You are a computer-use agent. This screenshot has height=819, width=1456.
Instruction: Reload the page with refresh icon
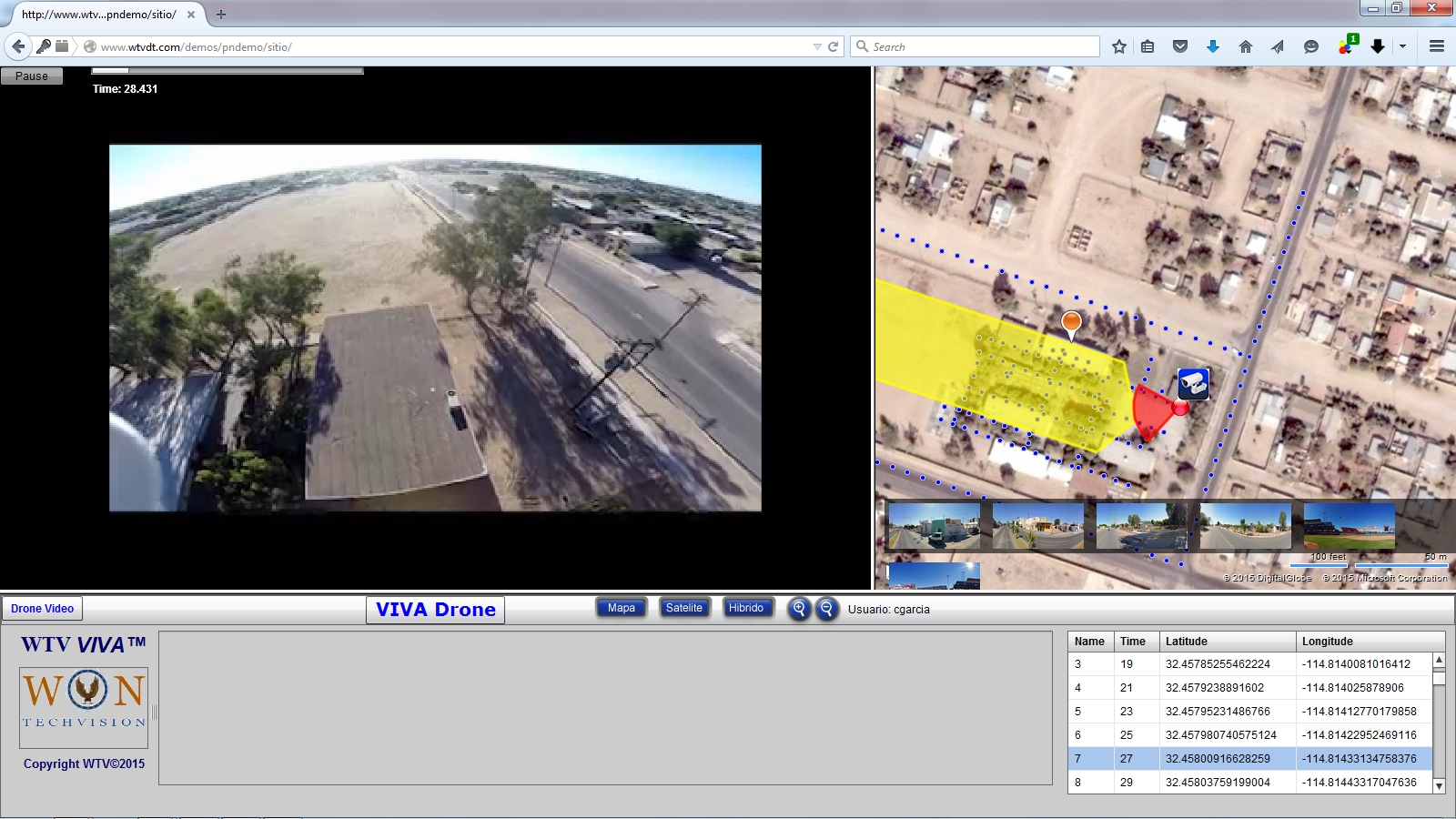click(x=833, y=46)
